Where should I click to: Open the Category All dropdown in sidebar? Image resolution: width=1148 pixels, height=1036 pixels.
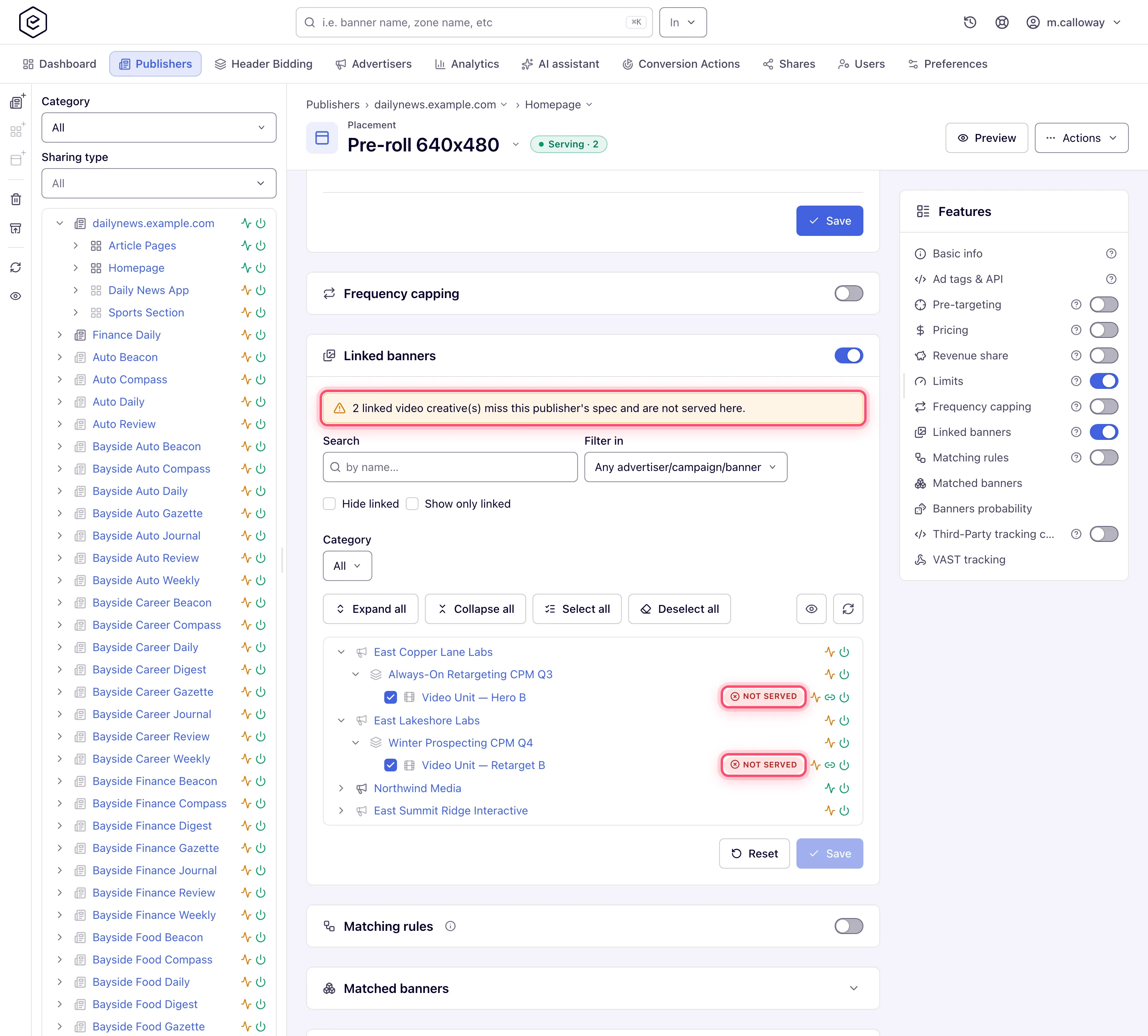159,128
